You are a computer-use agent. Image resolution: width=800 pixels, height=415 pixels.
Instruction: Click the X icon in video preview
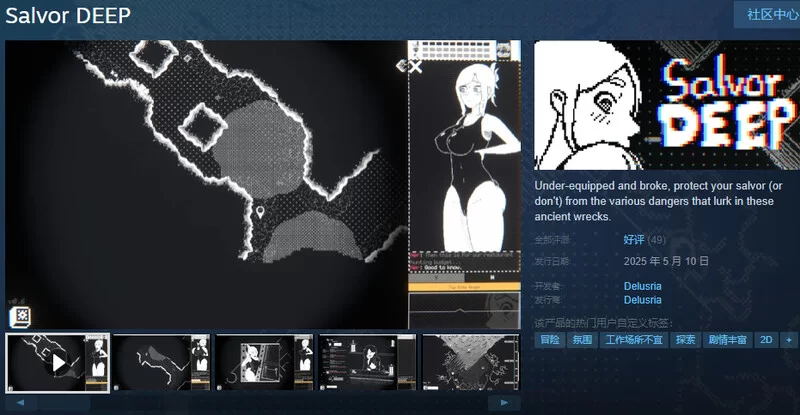416,66
